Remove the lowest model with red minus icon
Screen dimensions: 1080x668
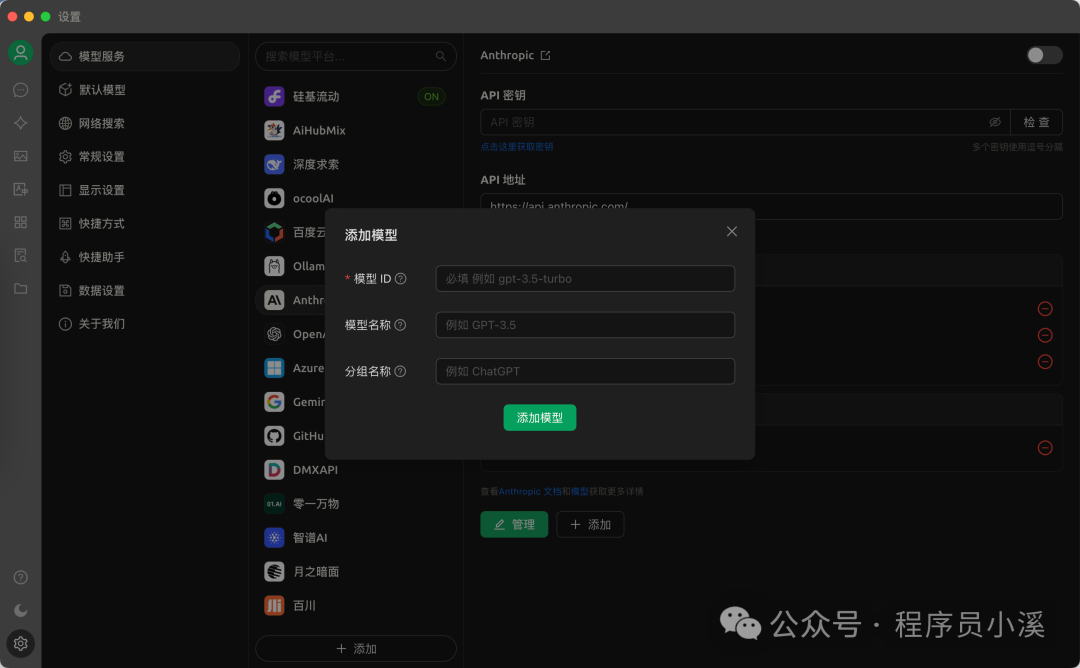[1045, 448]
